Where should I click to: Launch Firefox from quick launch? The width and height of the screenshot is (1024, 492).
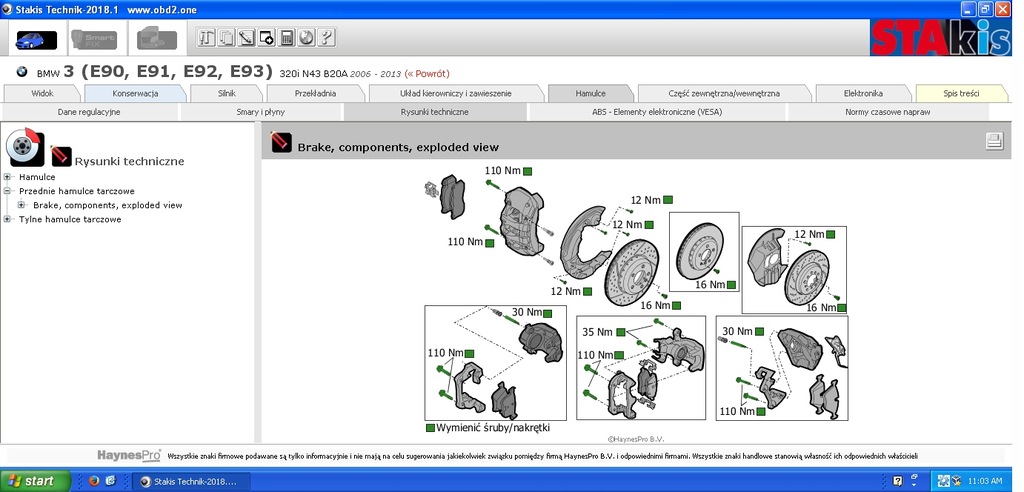pyautogui.click(x=93, y=482)
